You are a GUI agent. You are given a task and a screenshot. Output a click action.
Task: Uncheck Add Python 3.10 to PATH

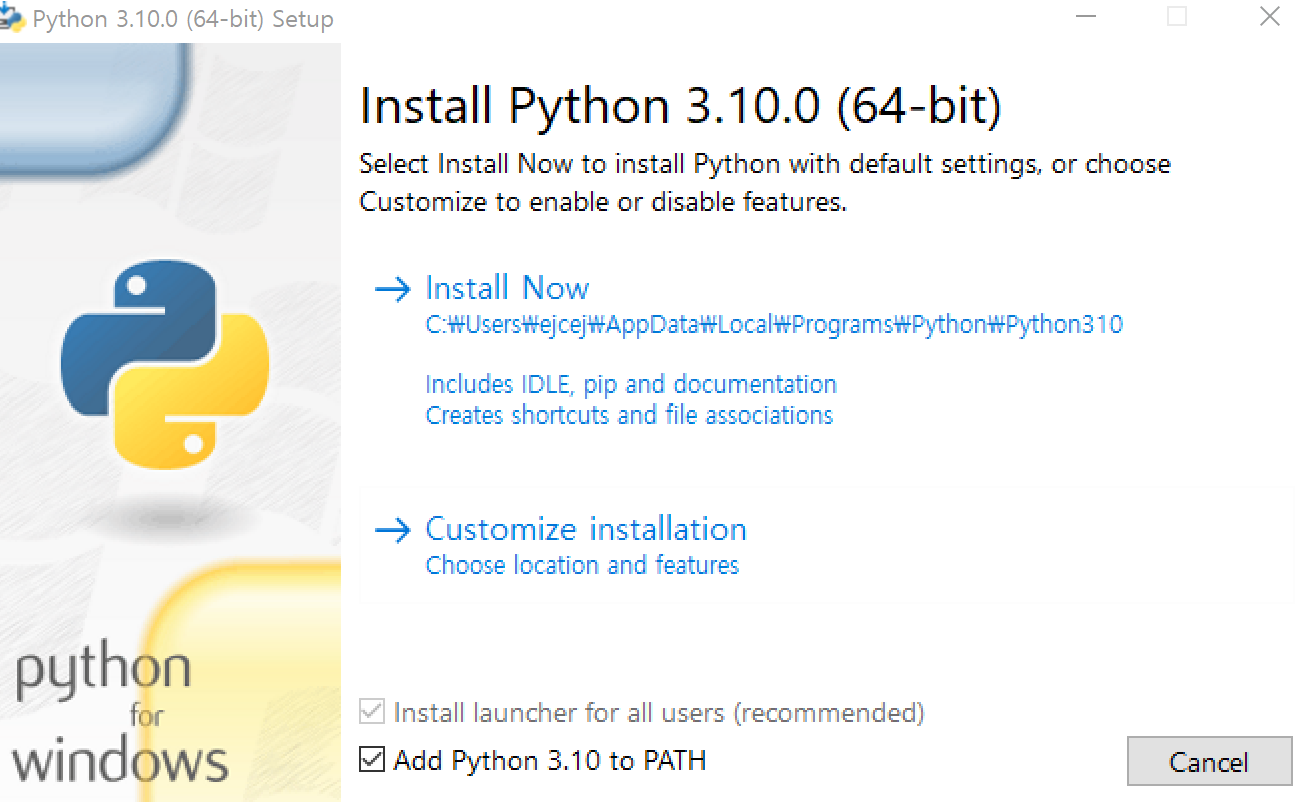371,760
